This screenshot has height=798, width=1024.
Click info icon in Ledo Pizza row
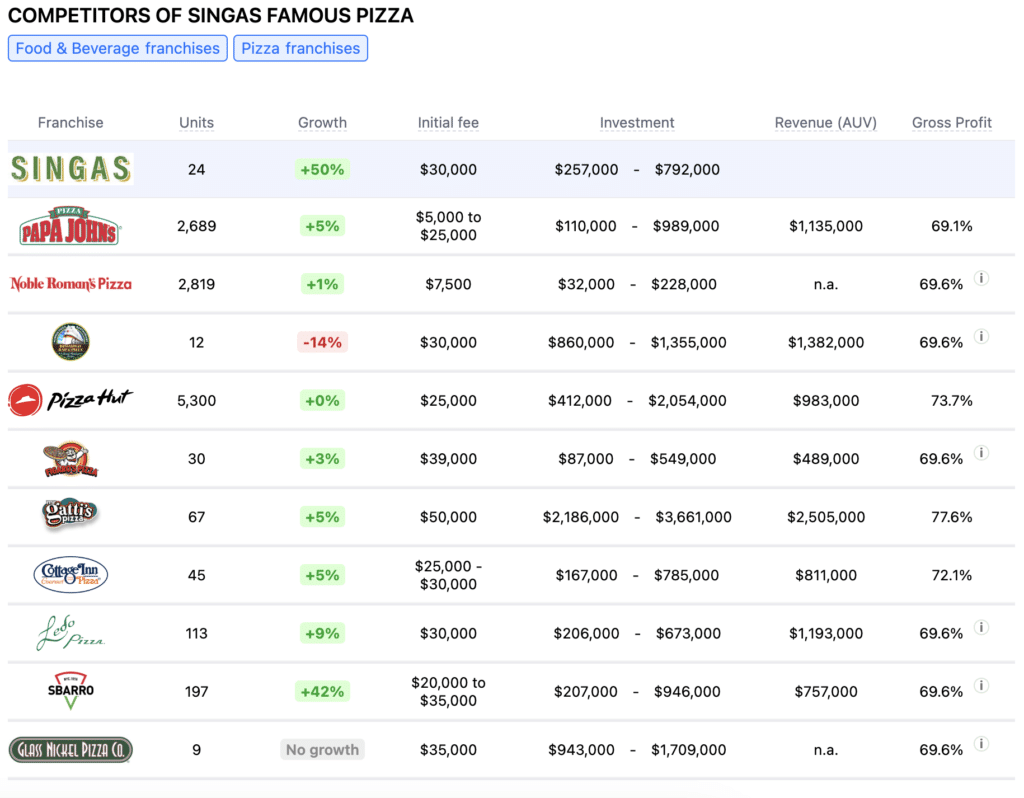click(981, 628)
